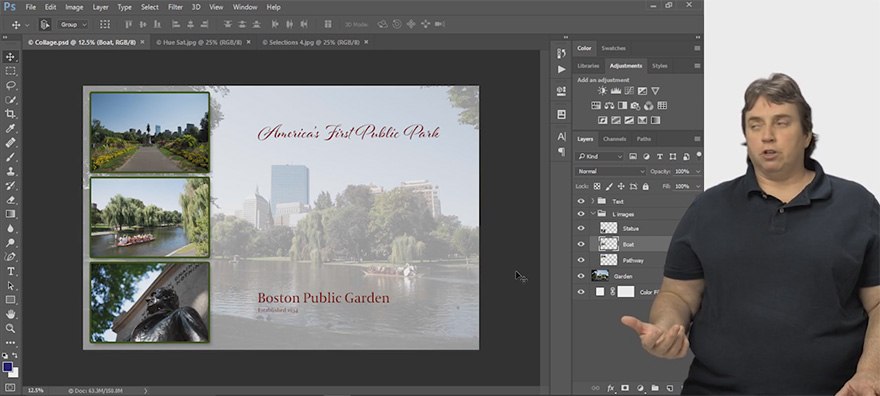Select the Lasso tool
The height and width of the screenshot is (396, 880).
[11, 85]
